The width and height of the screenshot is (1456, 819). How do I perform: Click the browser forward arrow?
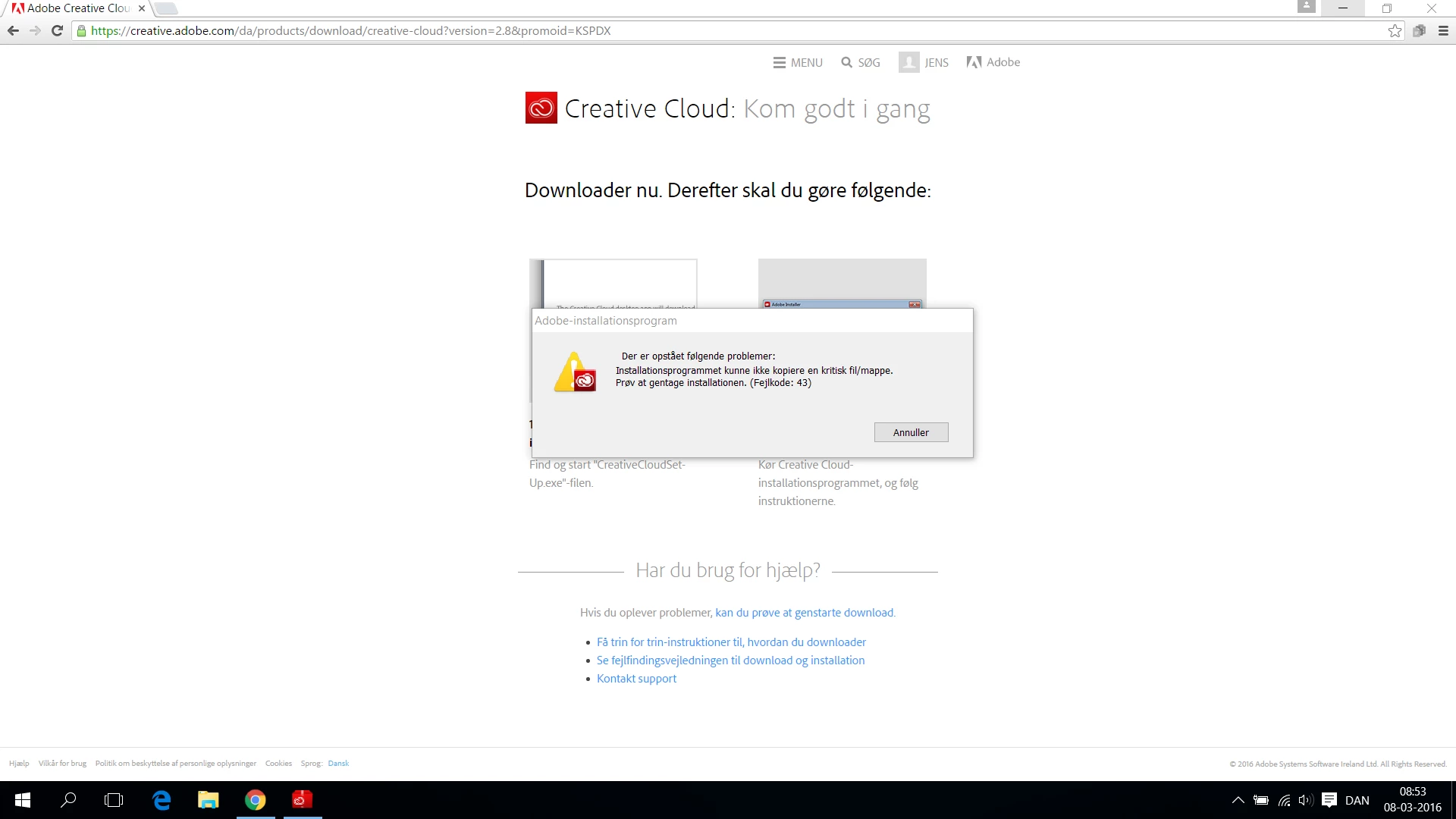pyautogui.click(x=35, y=31)
